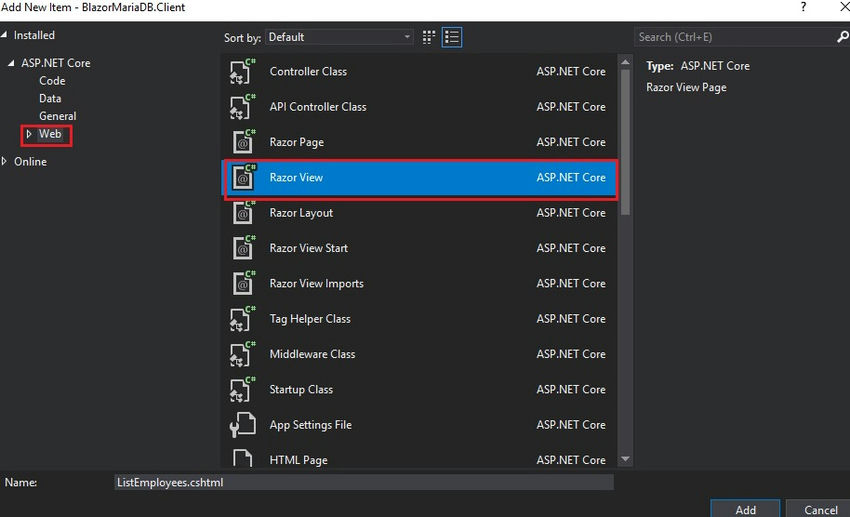Switch to small icons list view
This screenshot has height=517, width=850.
[452, 37]
